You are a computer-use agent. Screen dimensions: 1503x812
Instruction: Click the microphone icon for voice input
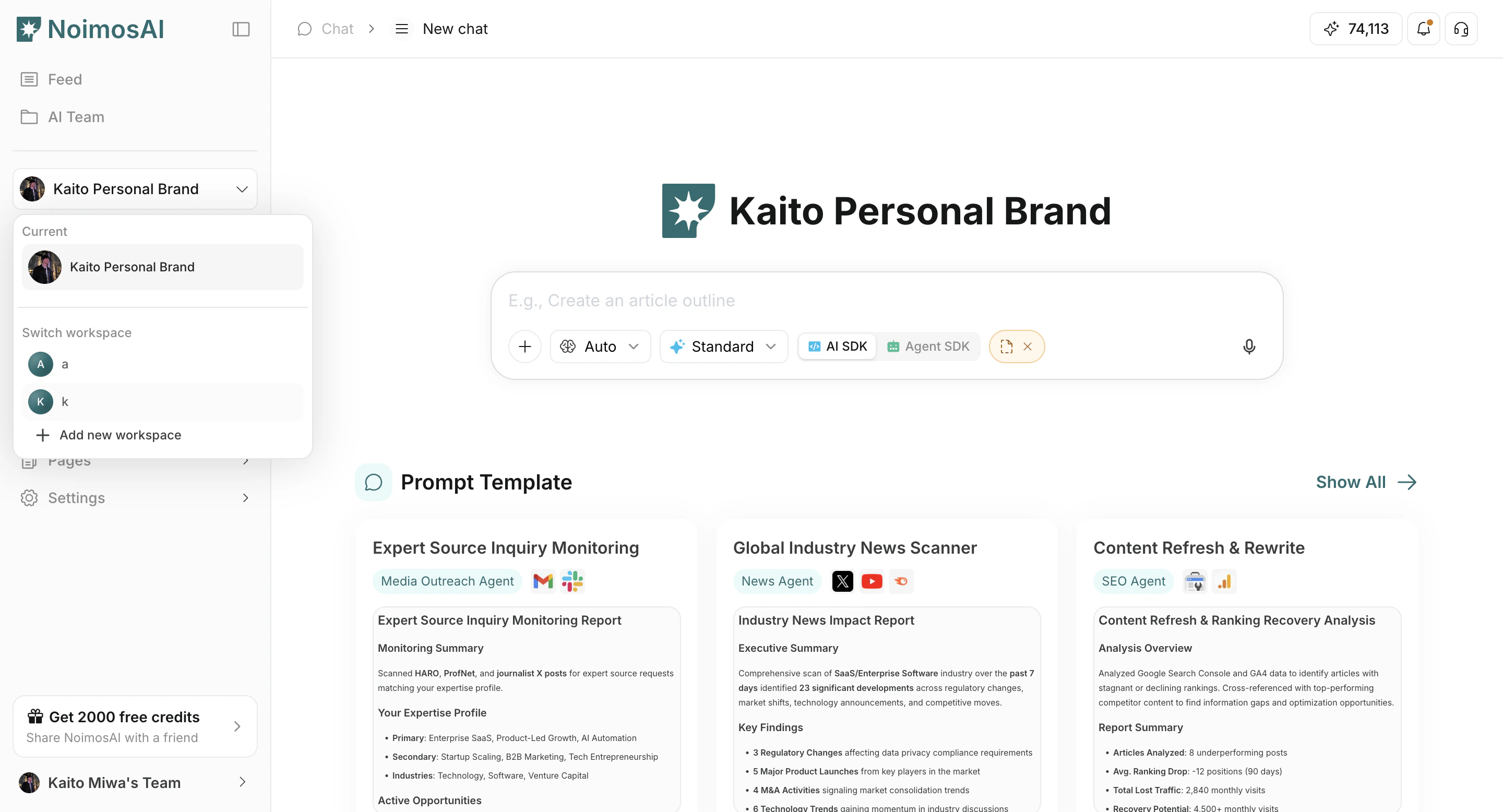point(1249,346)
